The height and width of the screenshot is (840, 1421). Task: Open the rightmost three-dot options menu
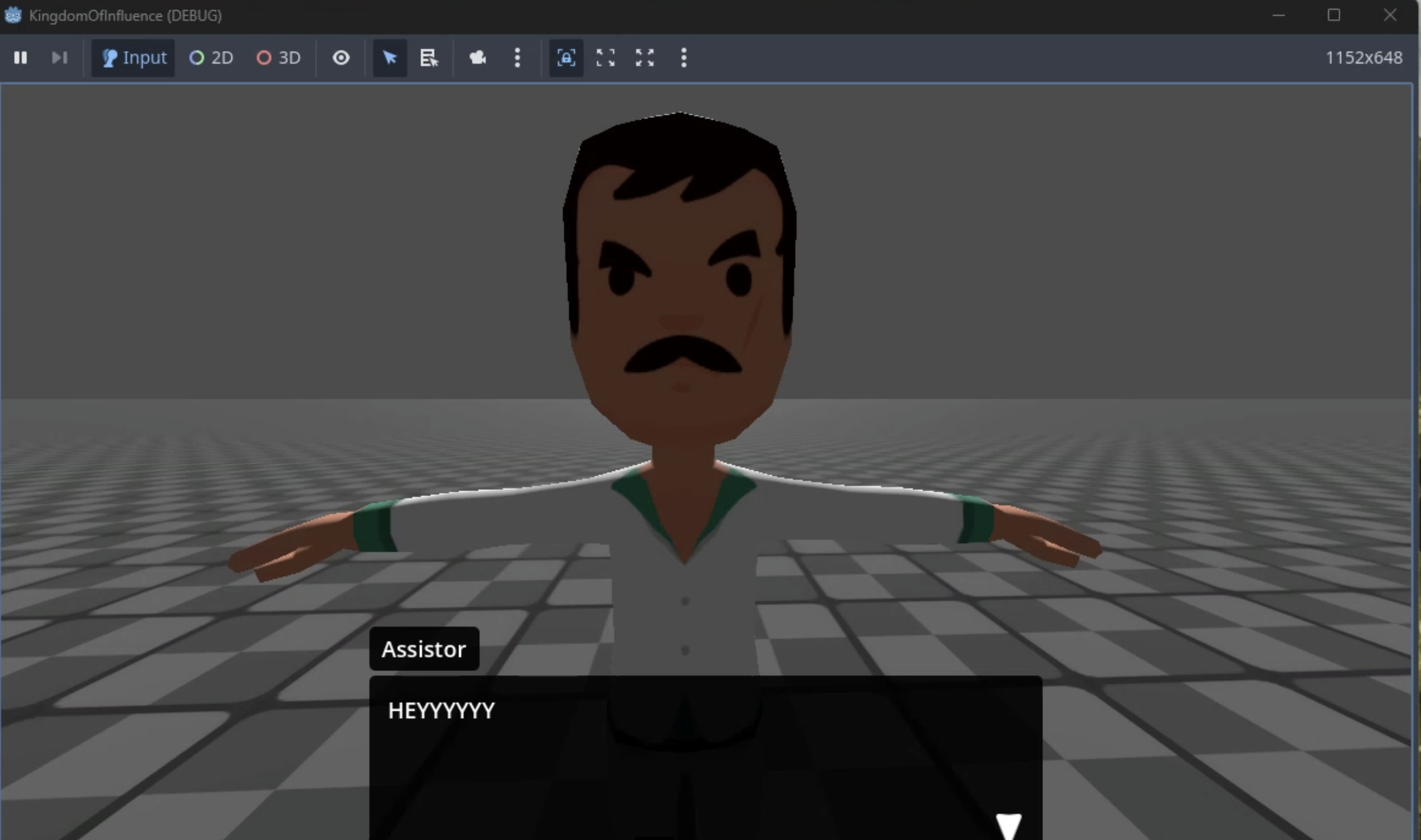click(x=683, y=57)
